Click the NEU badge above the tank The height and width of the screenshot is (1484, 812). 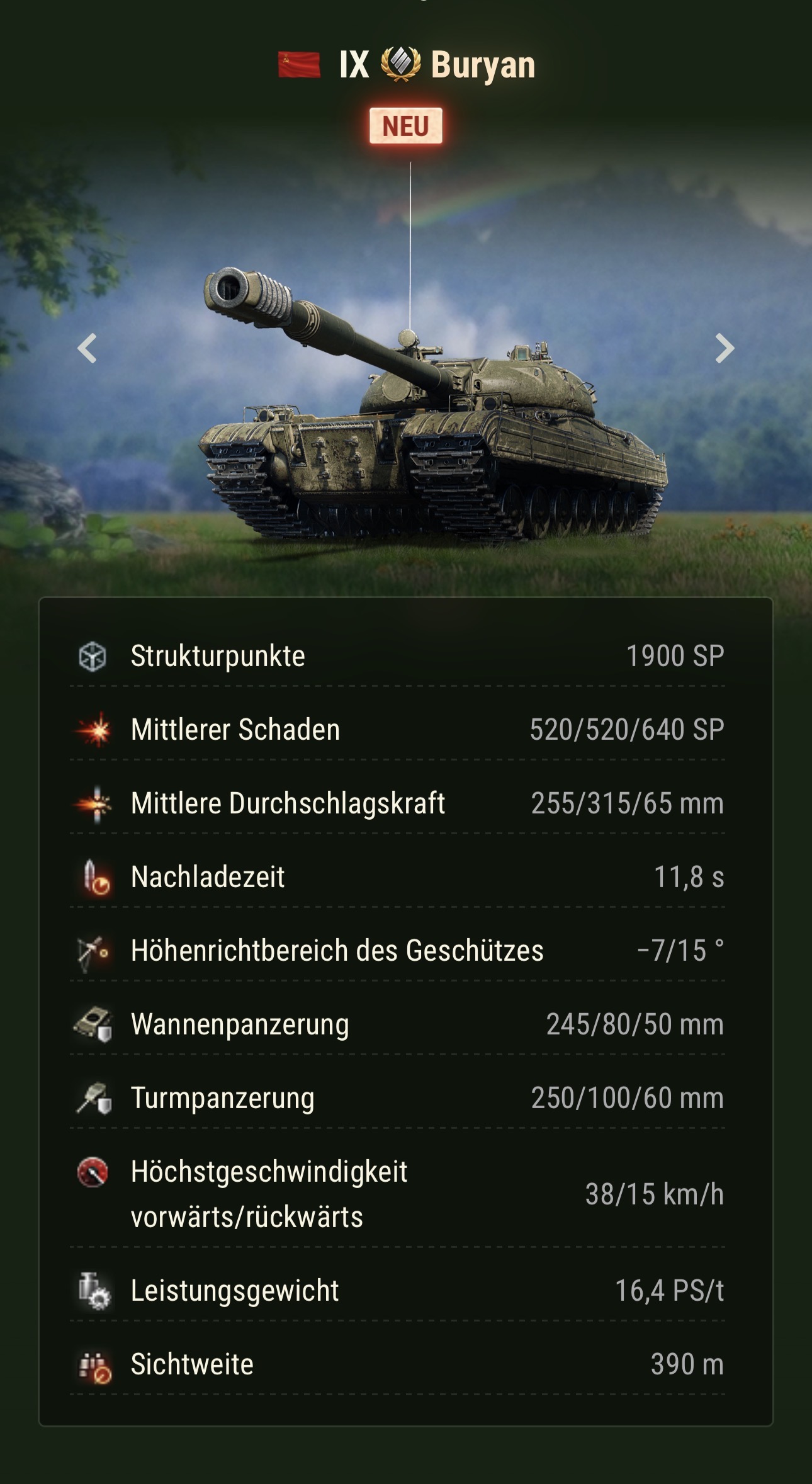406,126
